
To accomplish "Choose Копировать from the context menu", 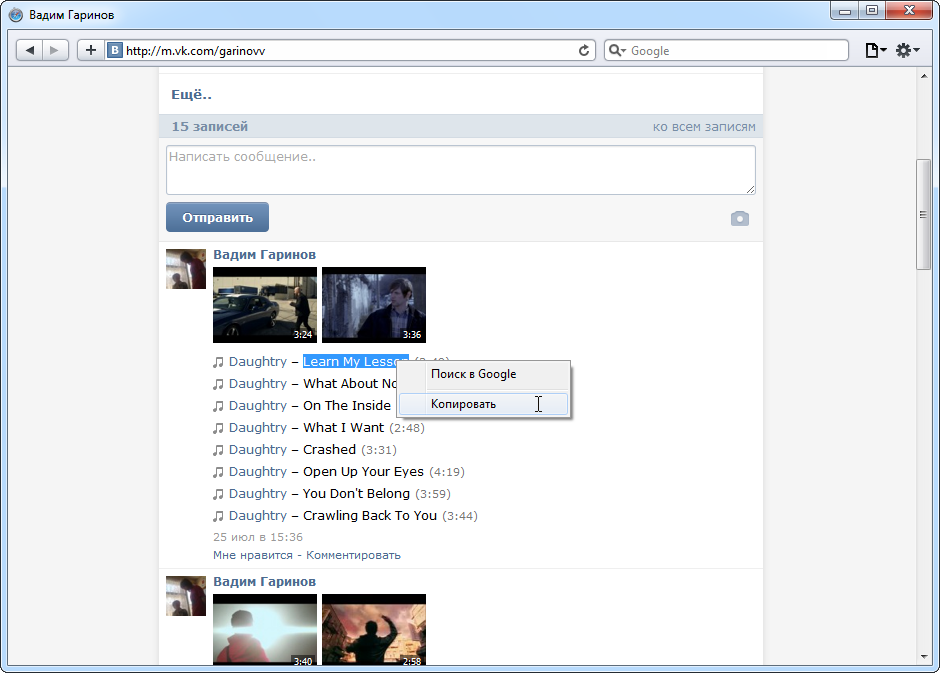I will point(483,404).
